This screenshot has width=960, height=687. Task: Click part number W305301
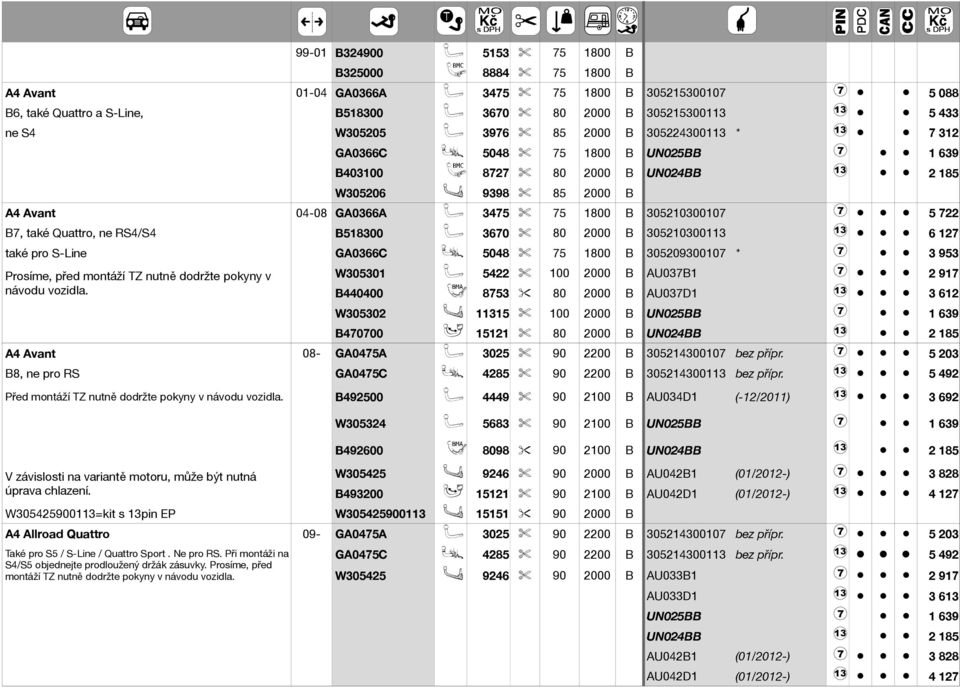coord(360,274)
